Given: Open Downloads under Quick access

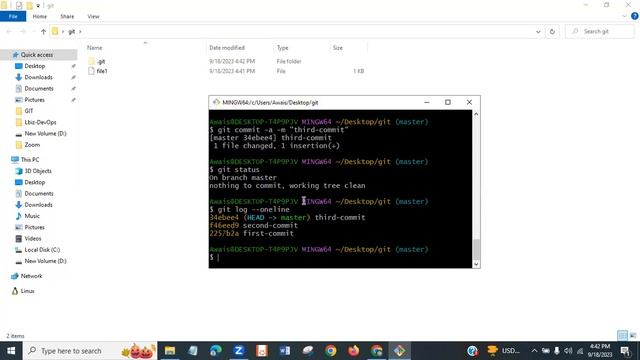Looking at the screenshot, I should point(38,77).
